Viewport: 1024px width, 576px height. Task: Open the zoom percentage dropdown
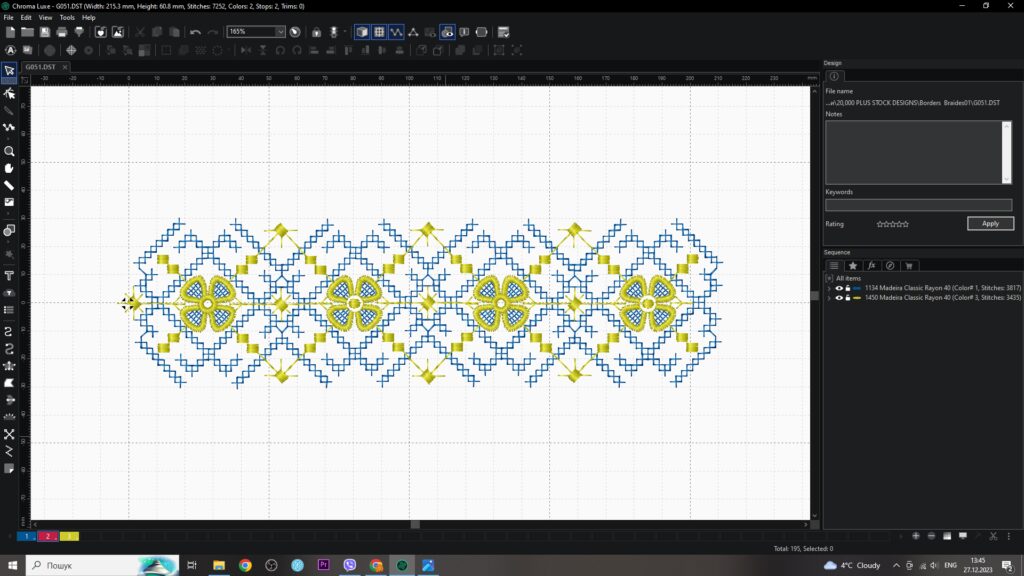coord(279,32)
